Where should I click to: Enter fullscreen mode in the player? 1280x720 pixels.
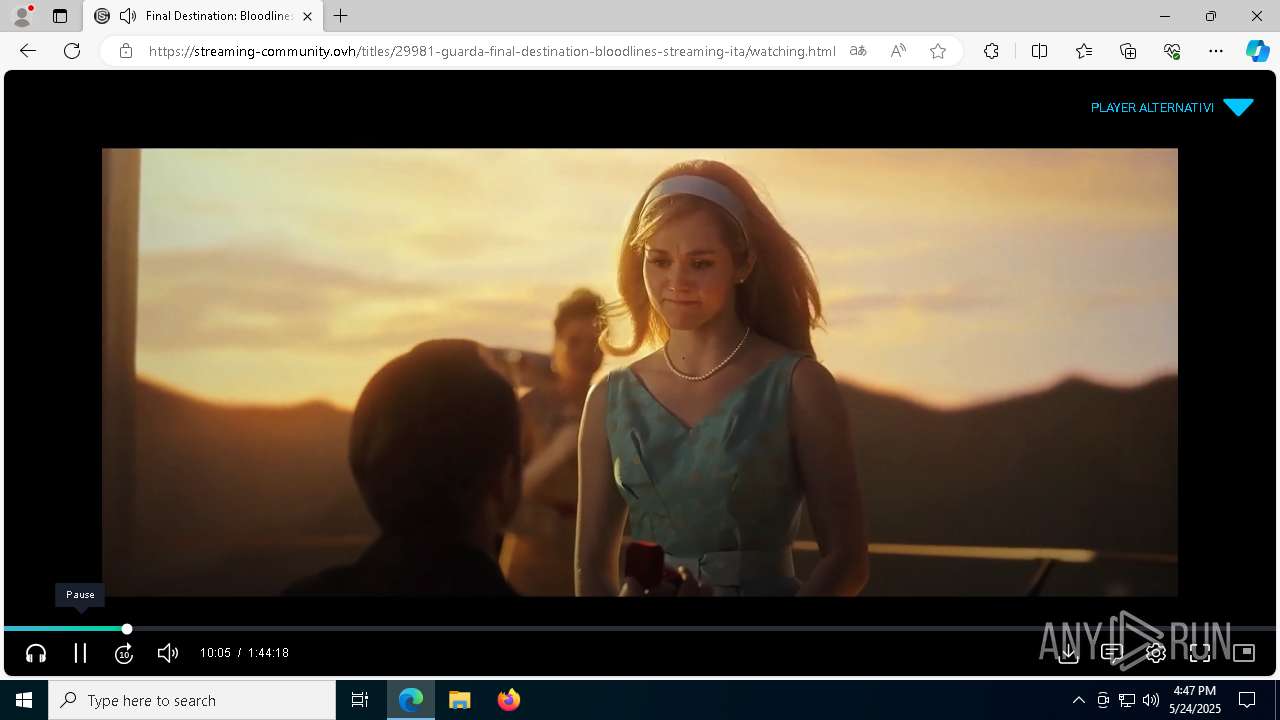point(1200,653)
